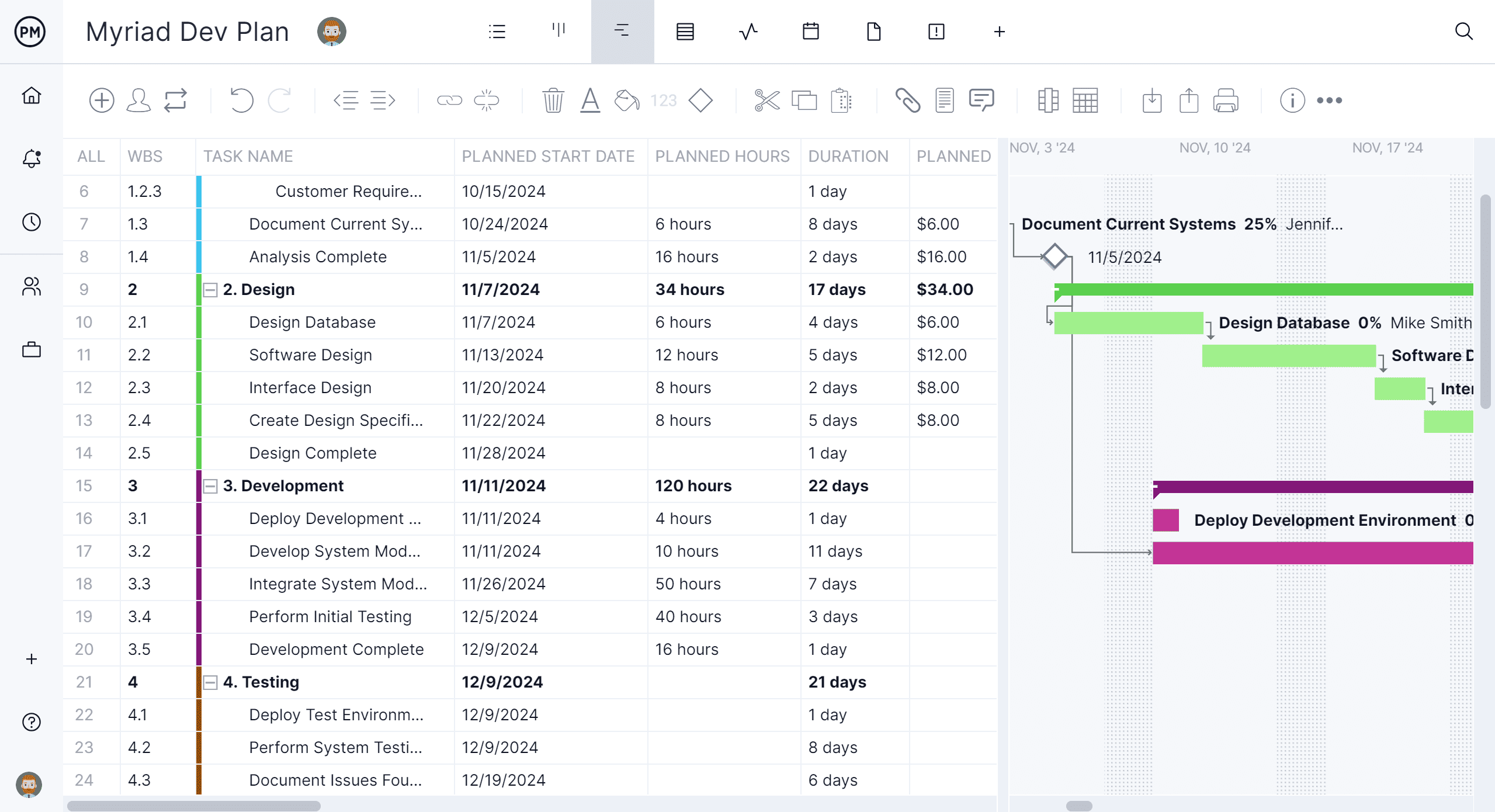Collapse the Testing section row 21
Image resolution: width=1495 pixels, height=812 pixels.
click(210, 682)
